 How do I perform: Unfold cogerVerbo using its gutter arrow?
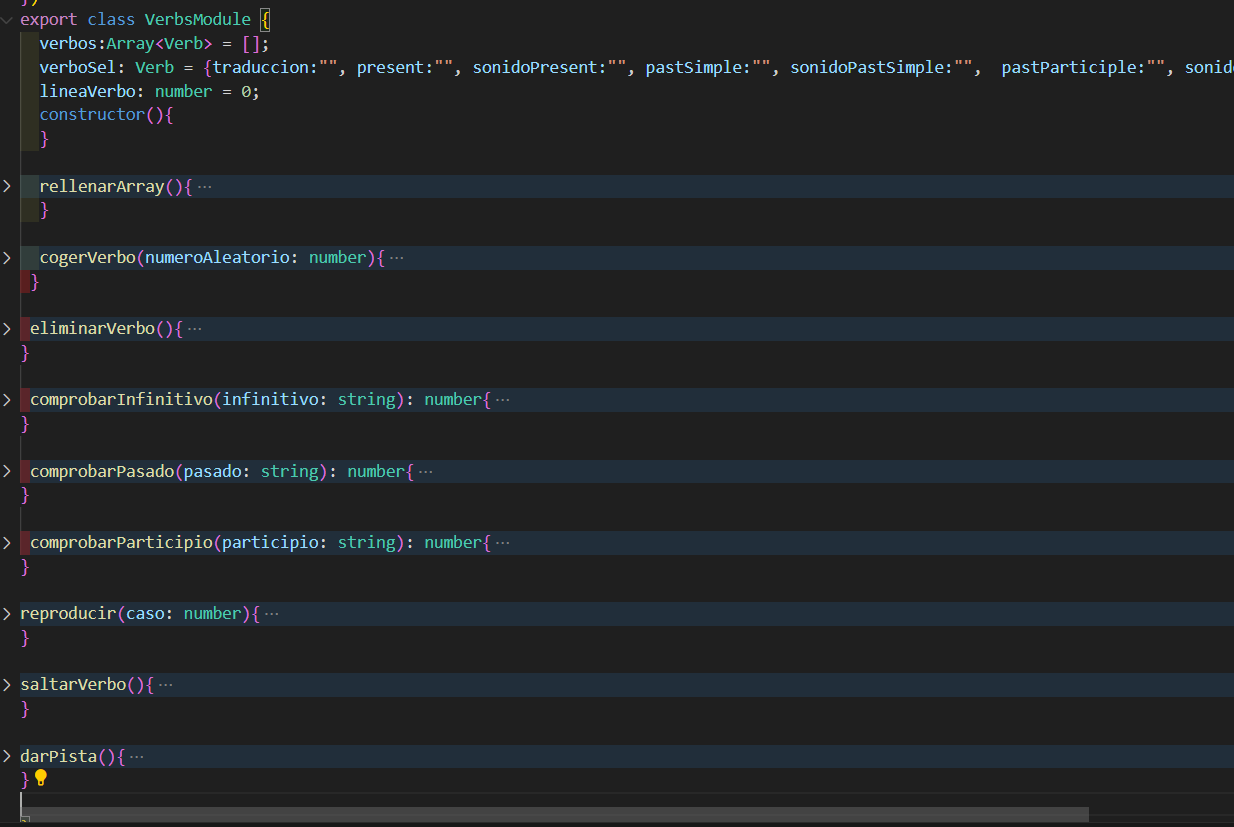click(7, 258)
